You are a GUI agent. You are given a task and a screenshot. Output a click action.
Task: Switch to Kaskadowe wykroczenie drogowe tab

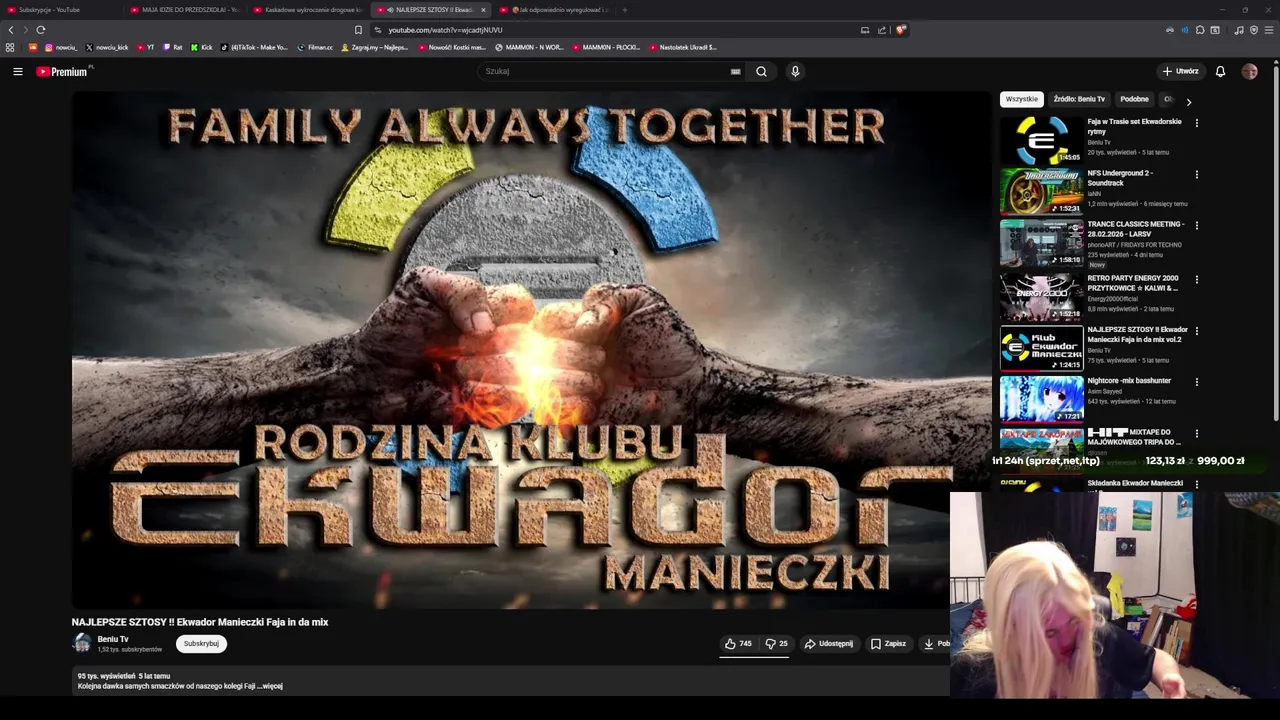click(x=309, y=10)
